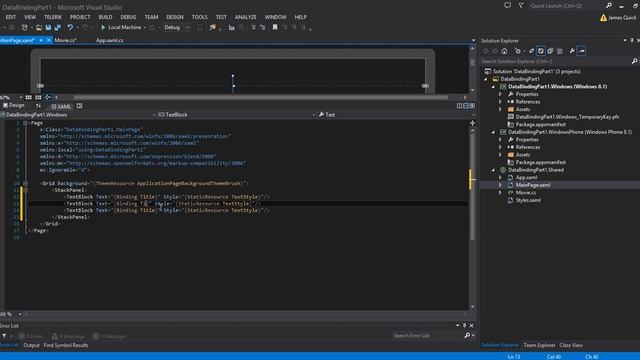Open the TELERIK menu
The height and width of the screenshot is (360, 640).
(x=53, y=17)
